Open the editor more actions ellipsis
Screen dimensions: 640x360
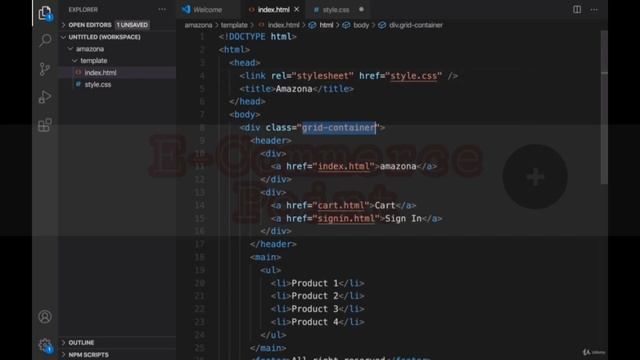(x=594, y=9)
